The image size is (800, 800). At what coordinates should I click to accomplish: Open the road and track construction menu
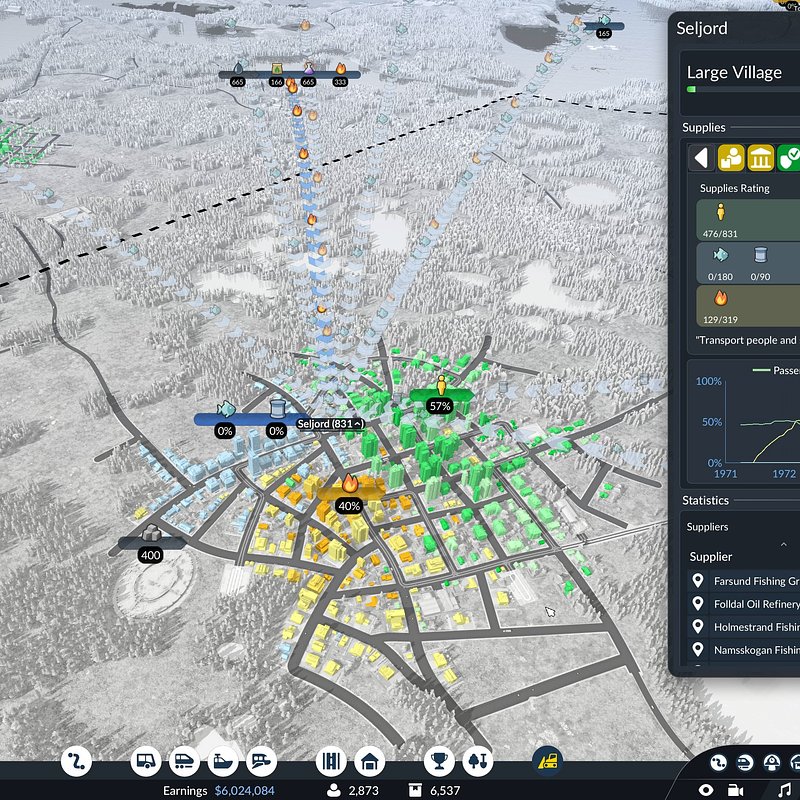(x=331, y=762)
